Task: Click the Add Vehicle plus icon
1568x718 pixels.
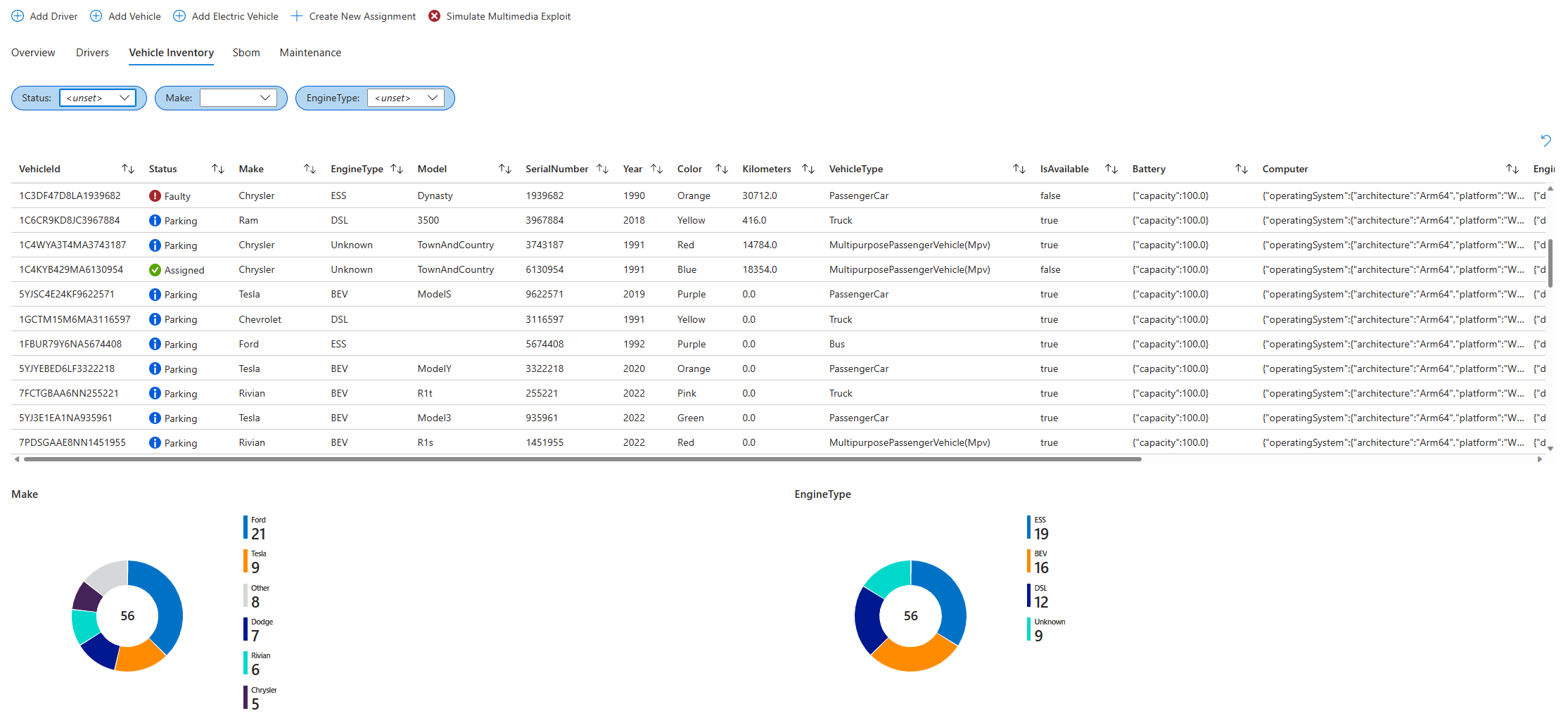Action: 96,16
